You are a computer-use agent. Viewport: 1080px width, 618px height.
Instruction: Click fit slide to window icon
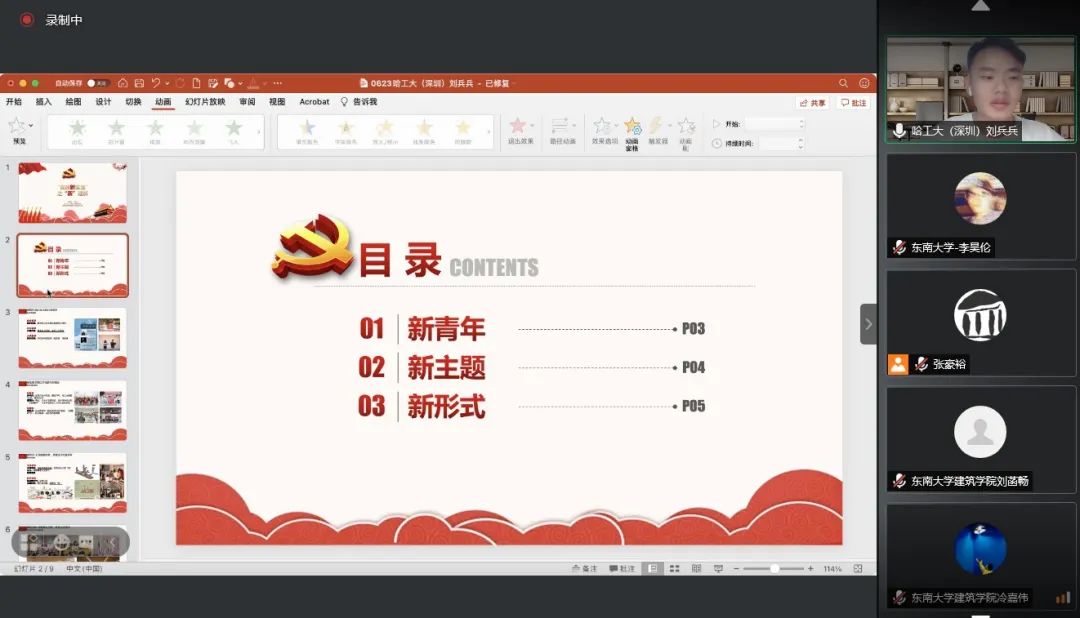[857, 568]
